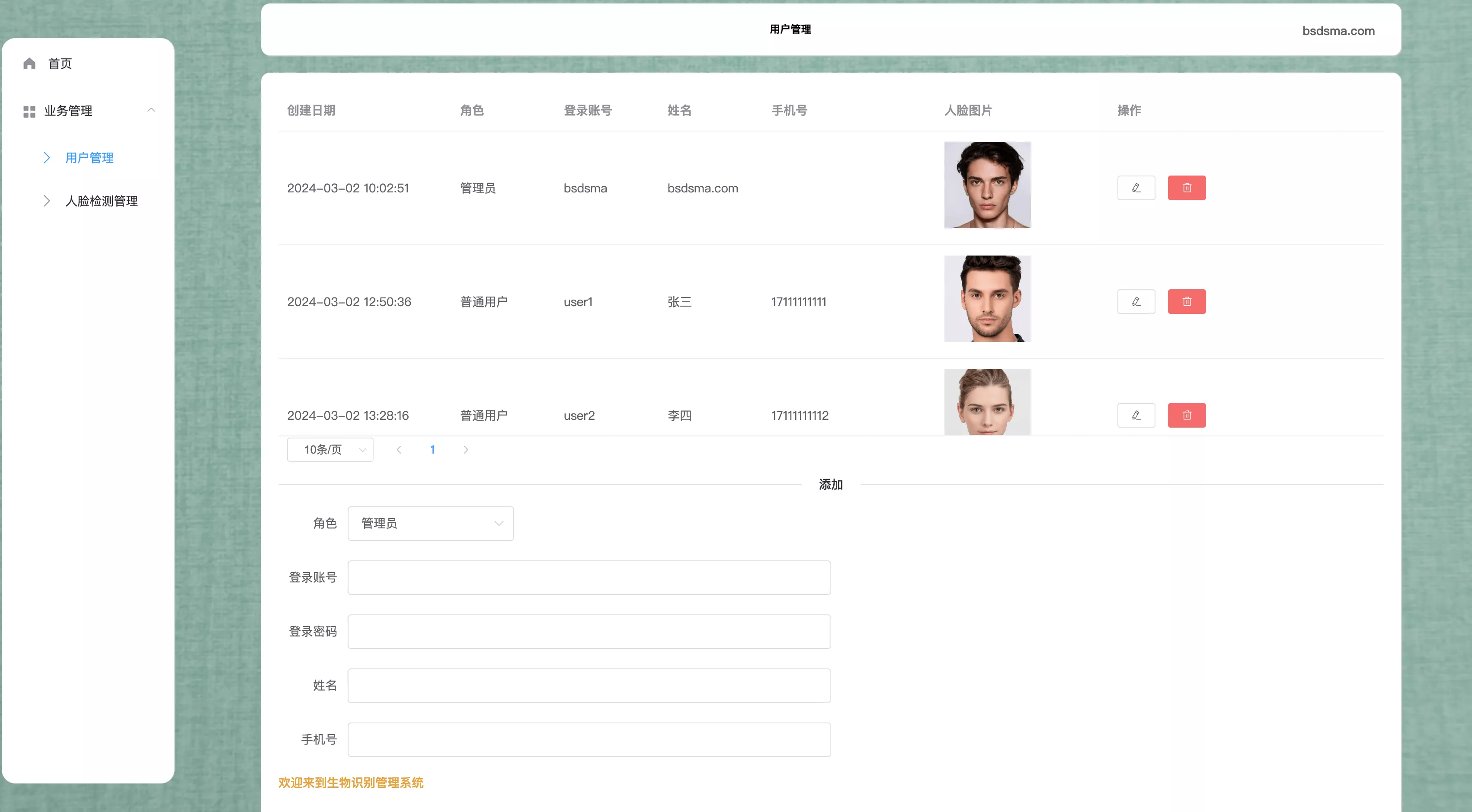
Task: Click red delete trash icon for bsdsma
Action: pos(1186,188)
